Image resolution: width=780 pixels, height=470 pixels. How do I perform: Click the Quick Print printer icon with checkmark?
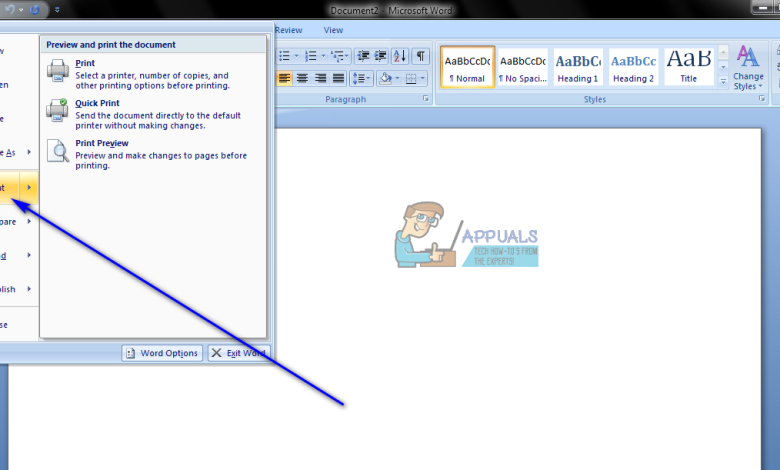58,110
